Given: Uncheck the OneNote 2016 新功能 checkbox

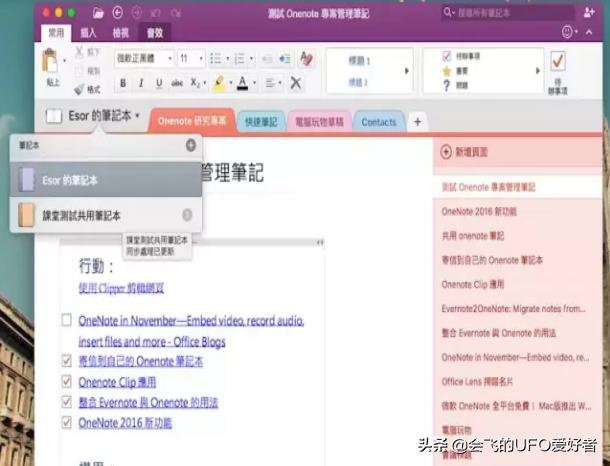Looking at the screenshot, I should (67, 422).
